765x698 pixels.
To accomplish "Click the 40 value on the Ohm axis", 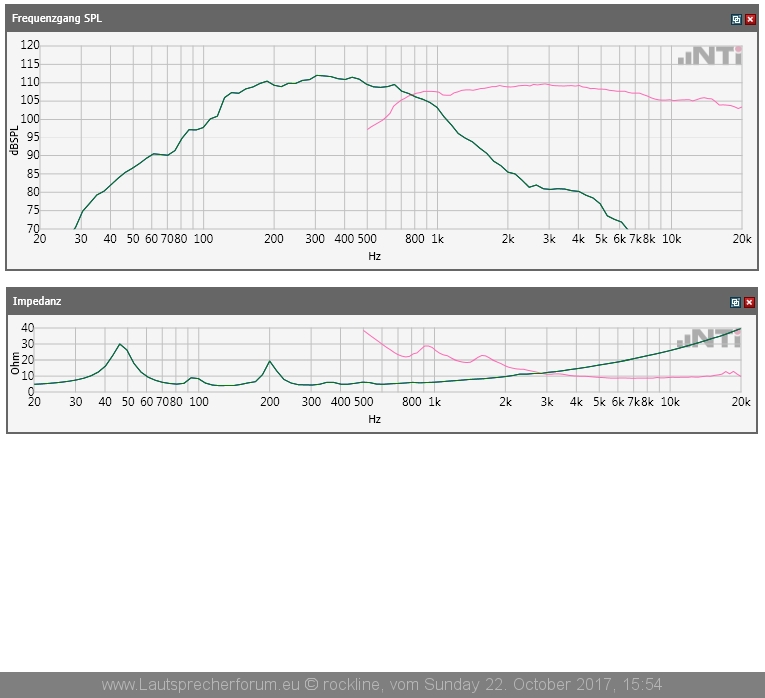I will pos(27,328).
